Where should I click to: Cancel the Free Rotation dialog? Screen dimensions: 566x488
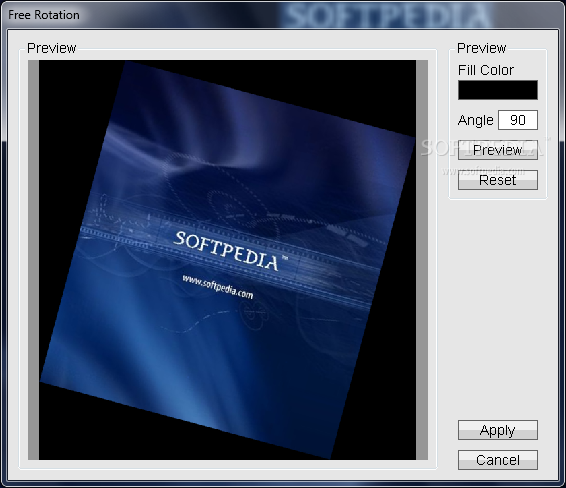click(498, 460)
